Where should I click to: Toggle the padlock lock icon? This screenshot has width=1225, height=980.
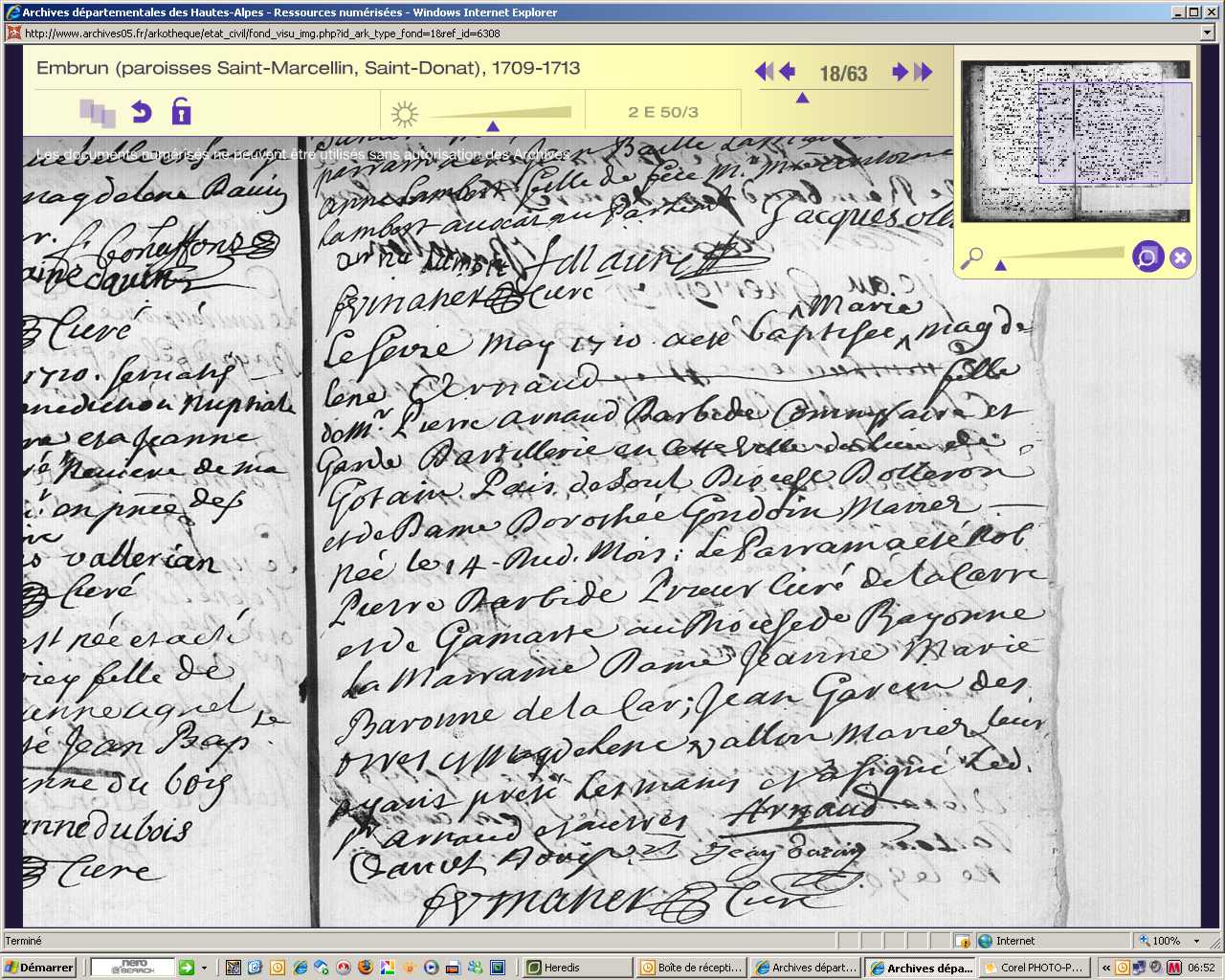181,112
